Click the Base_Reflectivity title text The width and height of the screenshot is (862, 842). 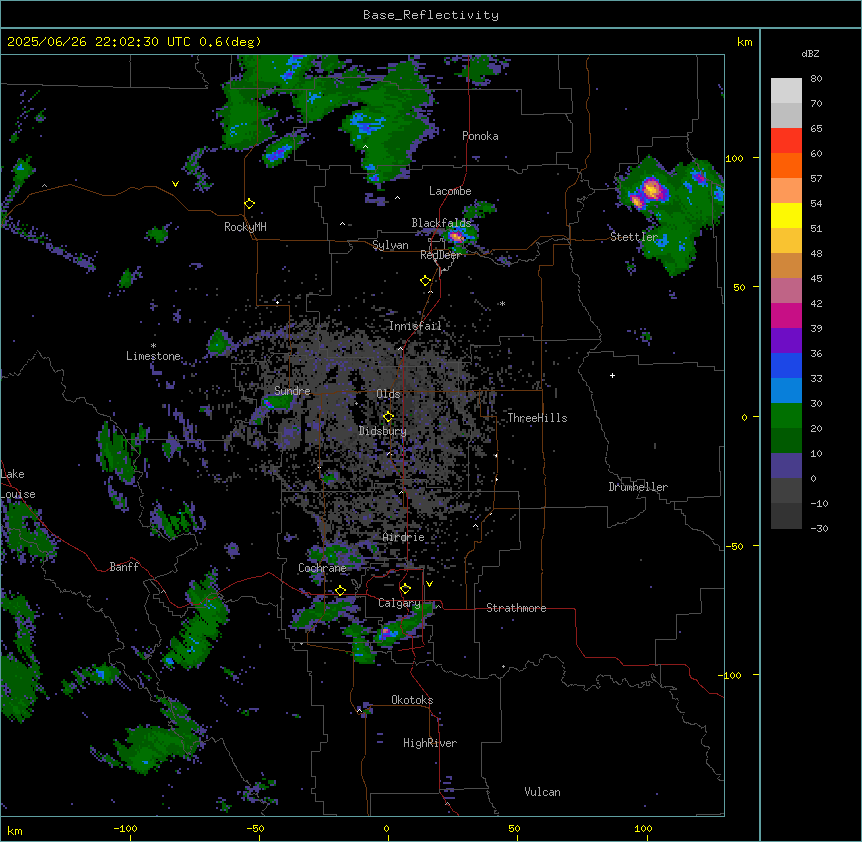431,15
